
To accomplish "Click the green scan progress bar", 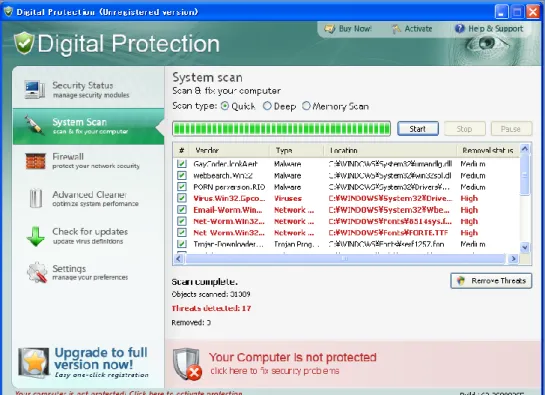I will tap(282, 129).
